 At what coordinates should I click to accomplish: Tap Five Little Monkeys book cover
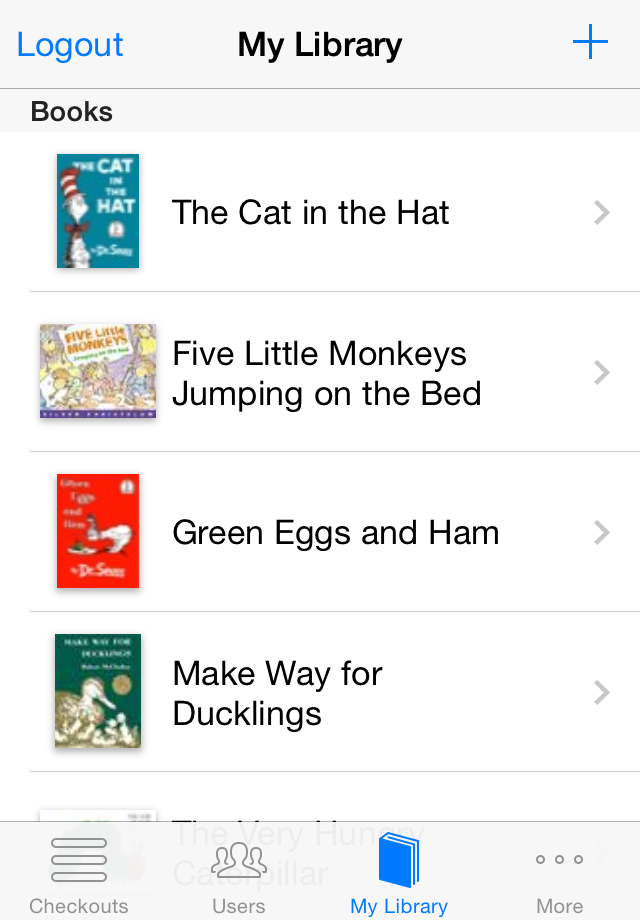98,371
